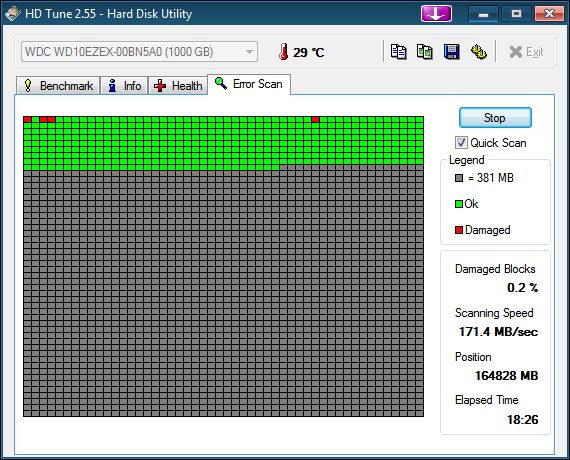
Task: Click the green Ok legend swatch
Action: click(459, 204)
